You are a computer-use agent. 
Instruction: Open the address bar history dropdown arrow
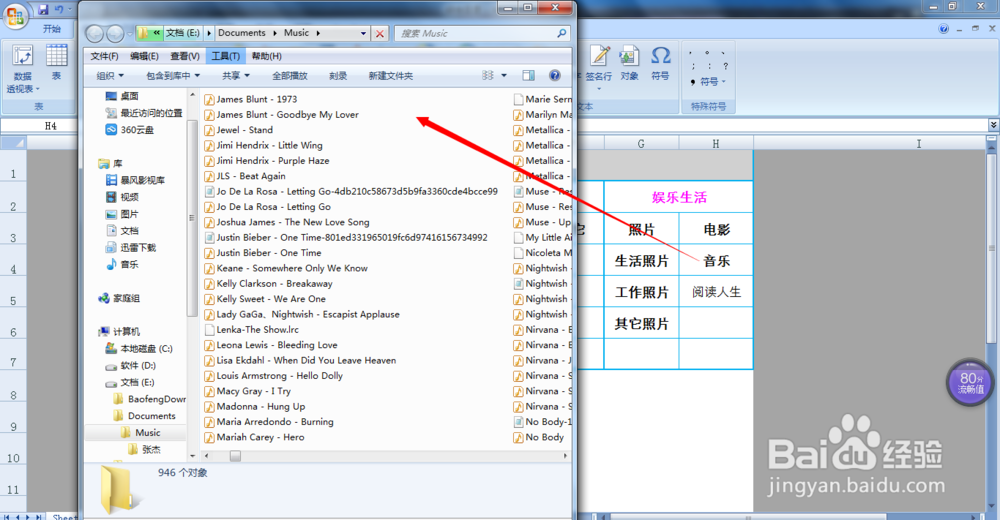(364, 33)
